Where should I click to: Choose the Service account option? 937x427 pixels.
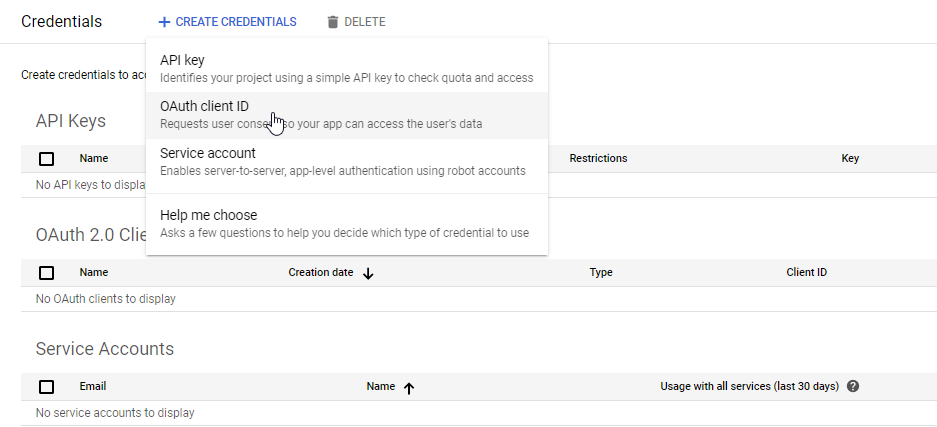coord(347,162)
